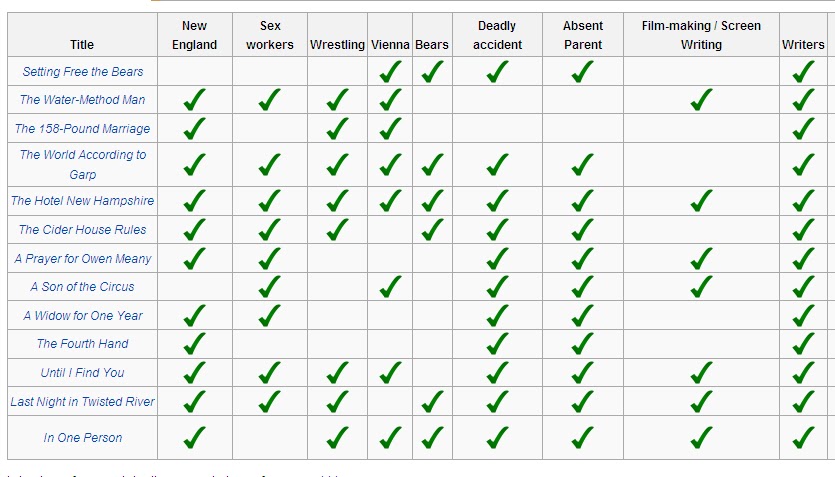
Task: Click Wrestling checkmark for The 158-Pound Marriage
Action: tap(338, 128)
